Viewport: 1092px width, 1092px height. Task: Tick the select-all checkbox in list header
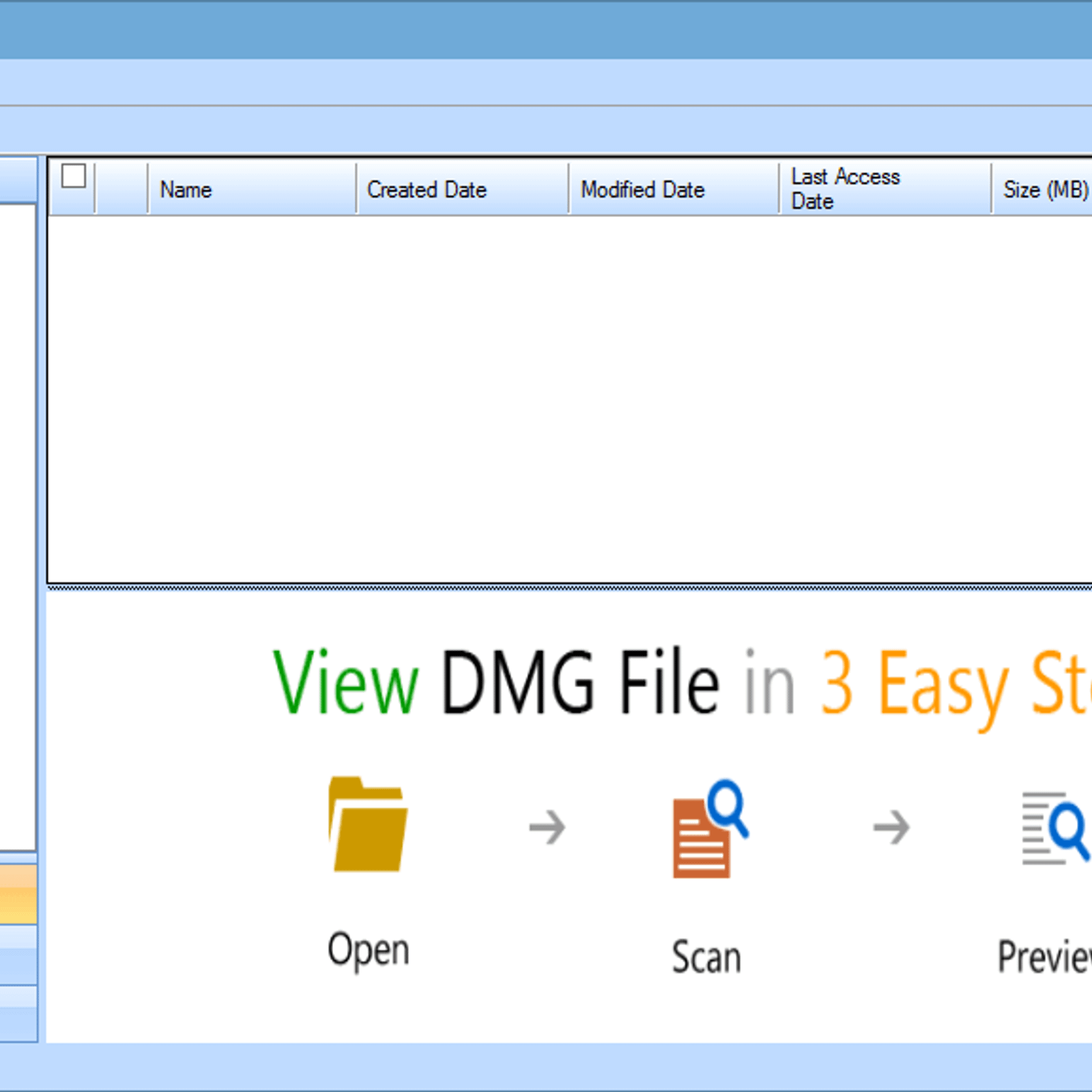pos(73,176)
